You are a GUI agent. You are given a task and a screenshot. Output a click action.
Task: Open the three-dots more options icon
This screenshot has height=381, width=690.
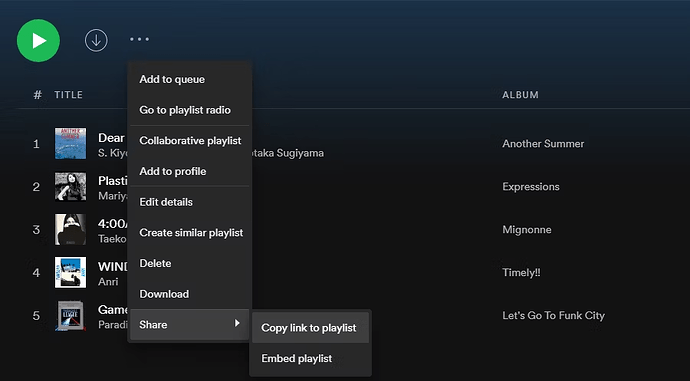[x=139, y=39]
